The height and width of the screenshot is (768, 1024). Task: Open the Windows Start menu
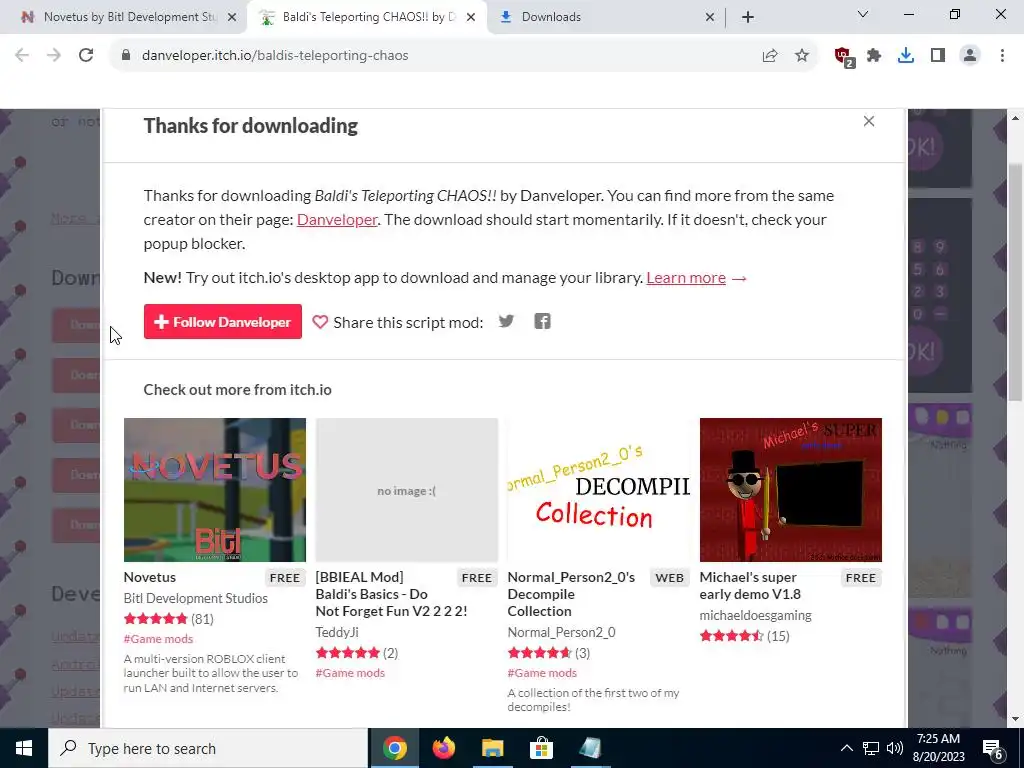pyautogui.click(x=24, y=748)
